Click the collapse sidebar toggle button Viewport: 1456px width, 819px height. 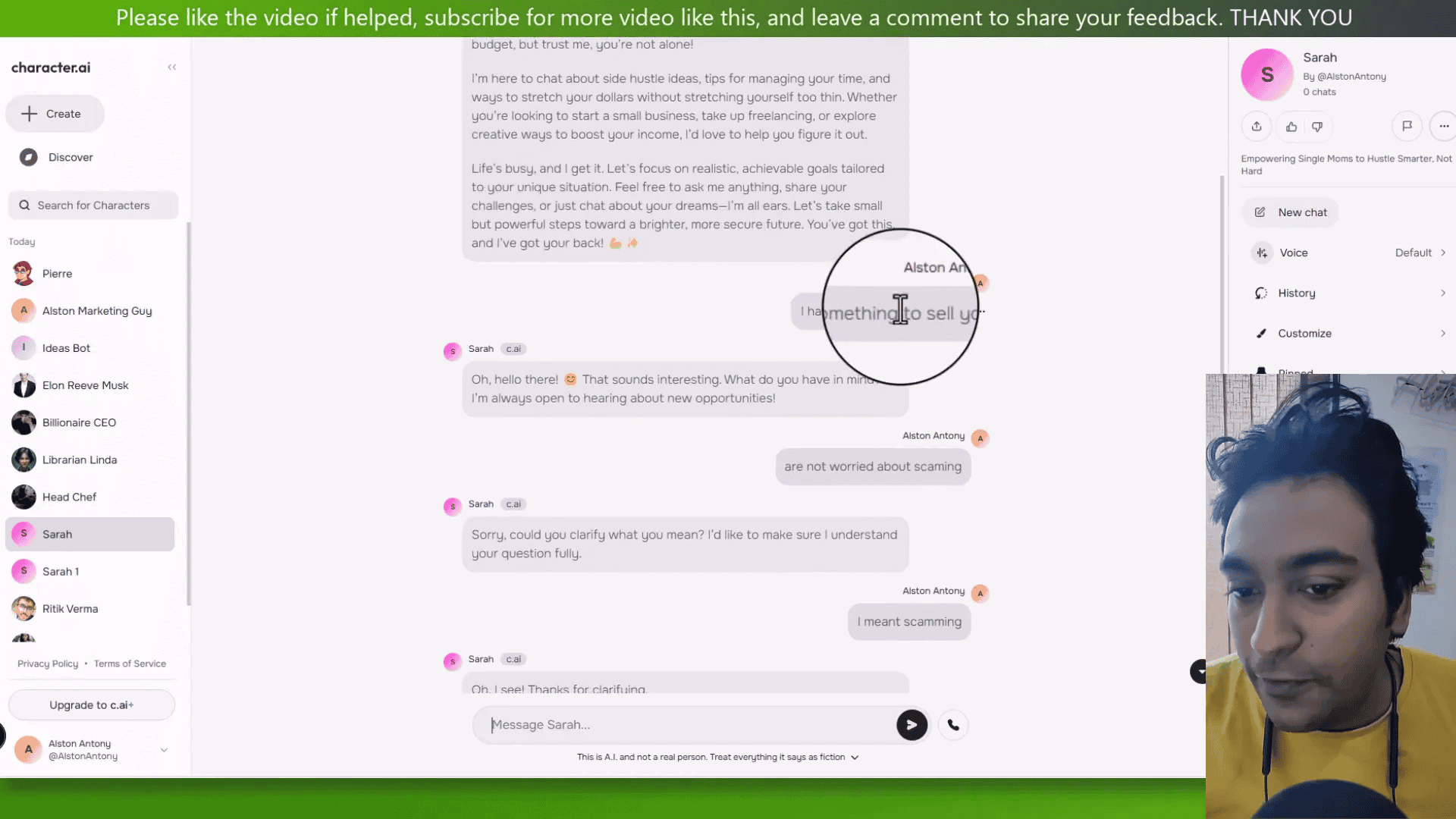pyautogui.click(x=170, y=67)
